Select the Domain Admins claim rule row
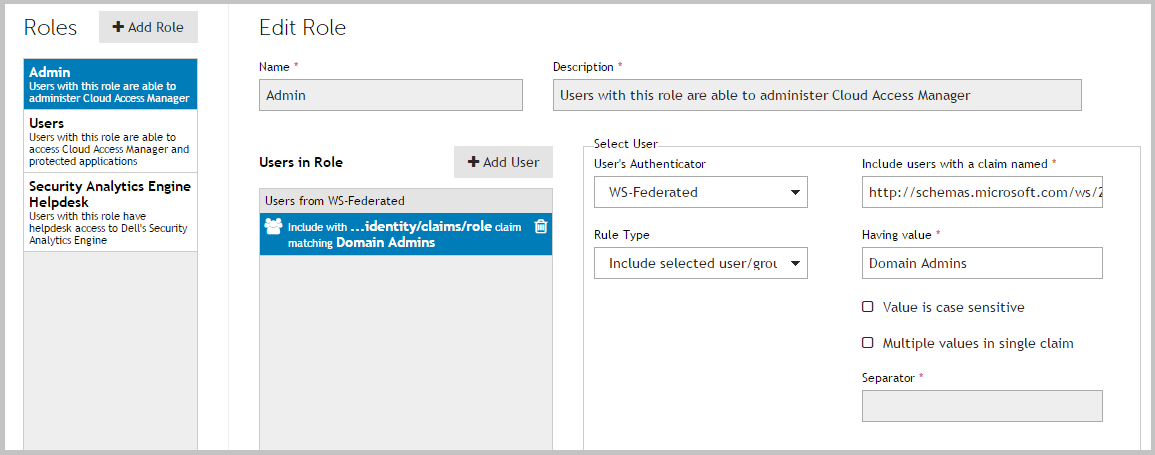This screenshot has height=455, width=1155. (x=400, y=234)
